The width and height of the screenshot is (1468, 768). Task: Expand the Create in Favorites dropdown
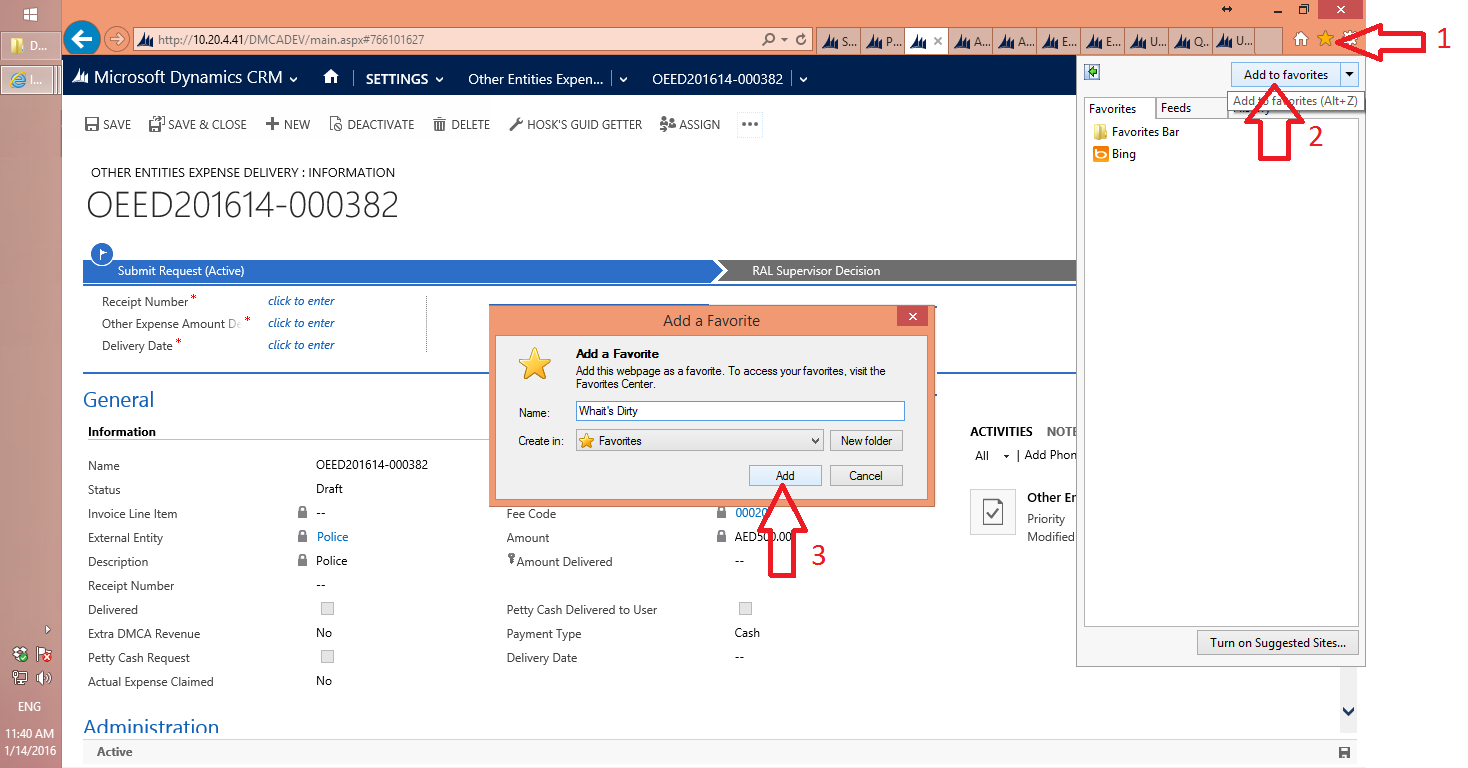700,441
